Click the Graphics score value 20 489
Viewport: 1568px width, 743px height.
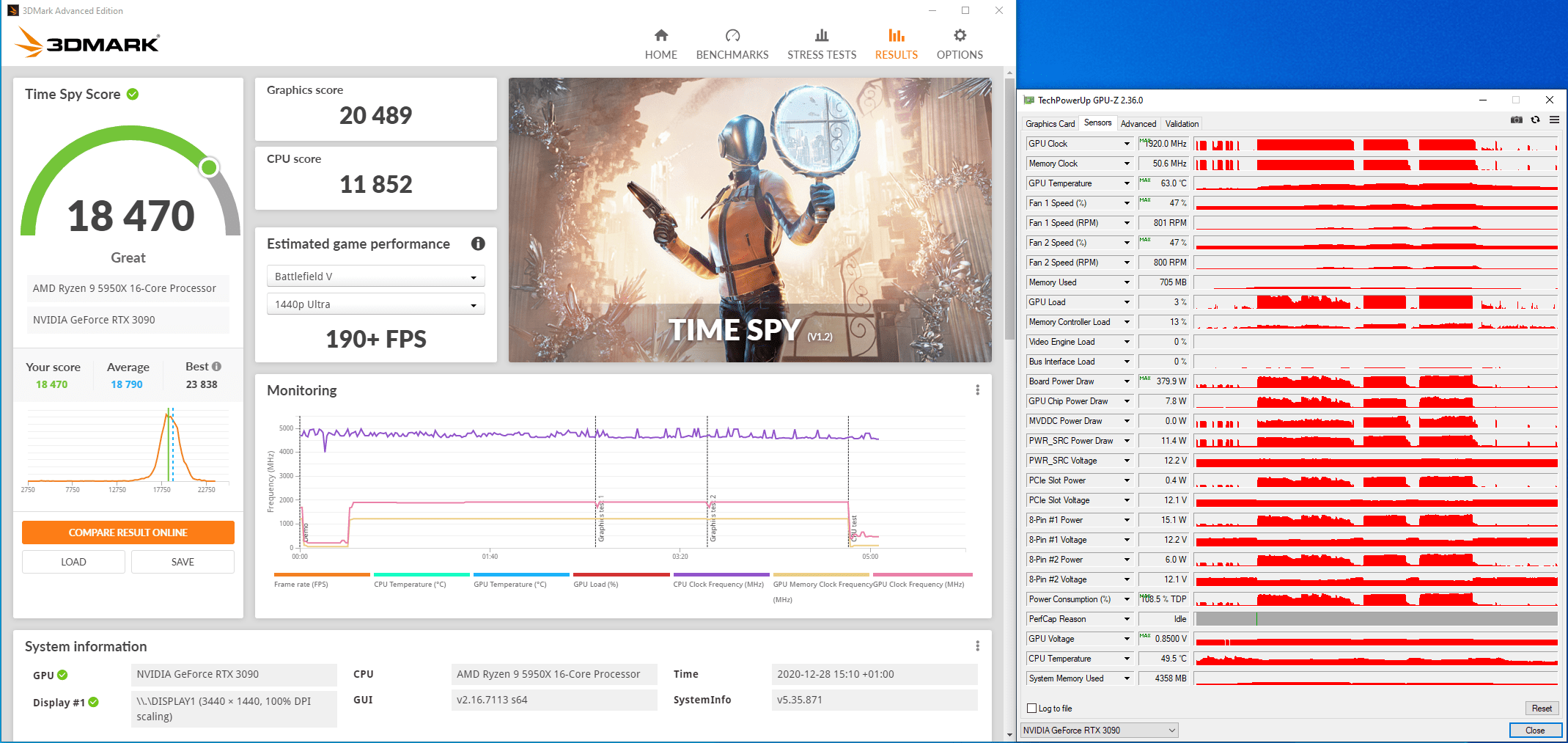(x=375, y=115)
